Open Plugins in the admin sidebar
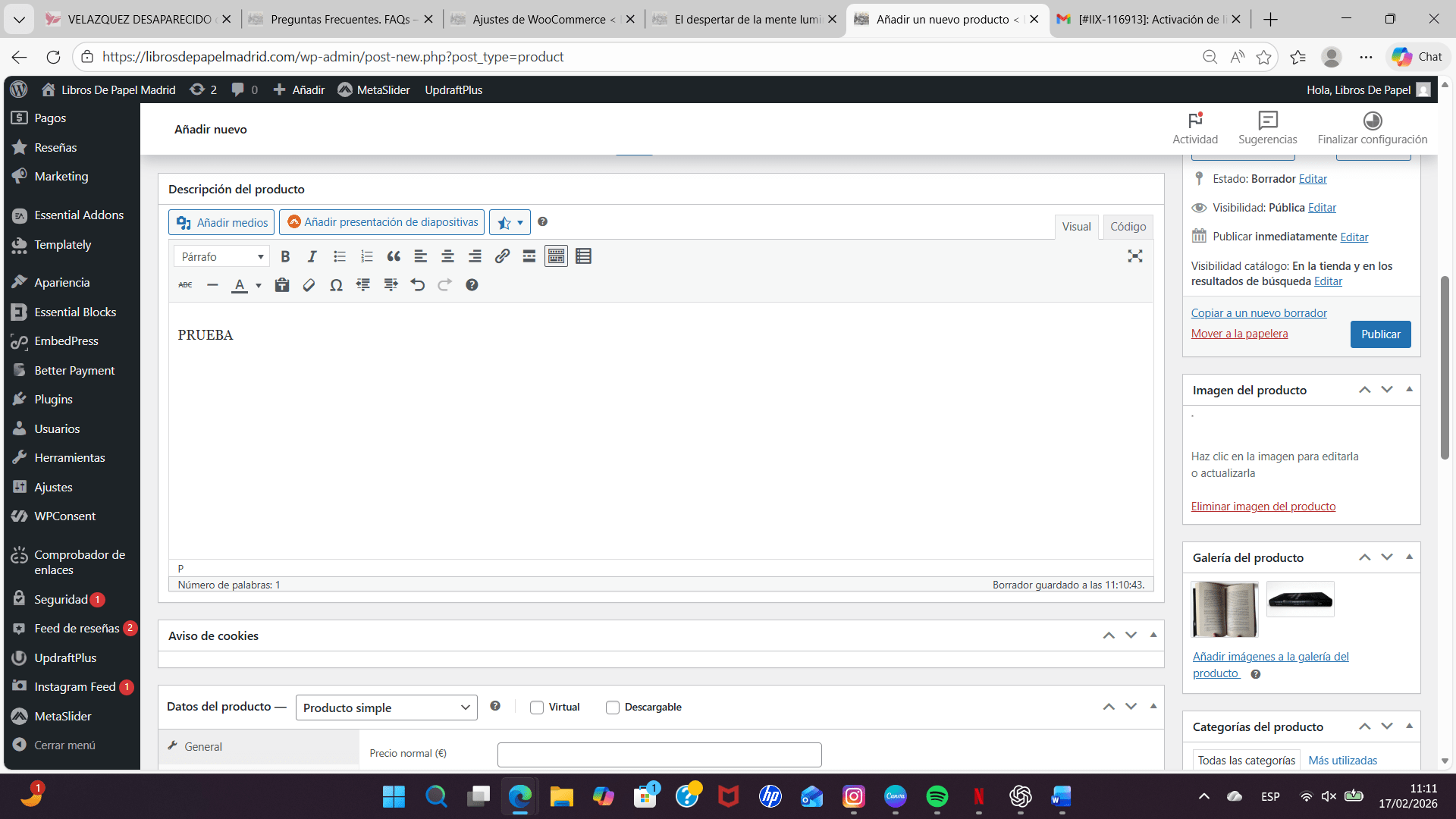Image resolution: width=1456 pixels, height=819 pixels. (53, 400)
